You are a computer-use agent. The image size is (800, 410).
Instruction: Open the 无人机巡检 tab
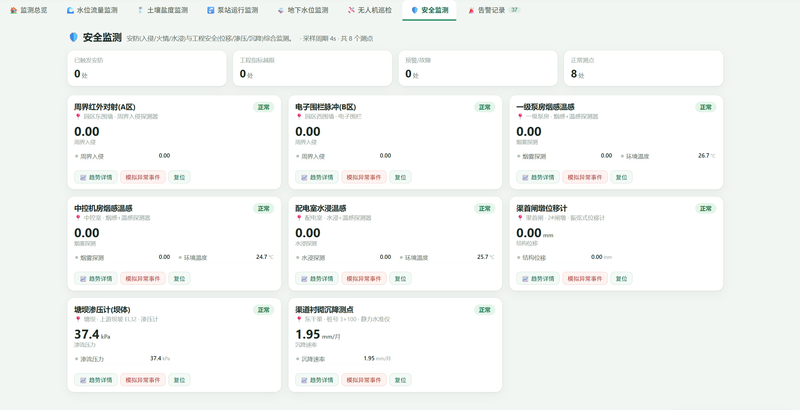pyautogui.click(x=370, y=10)
